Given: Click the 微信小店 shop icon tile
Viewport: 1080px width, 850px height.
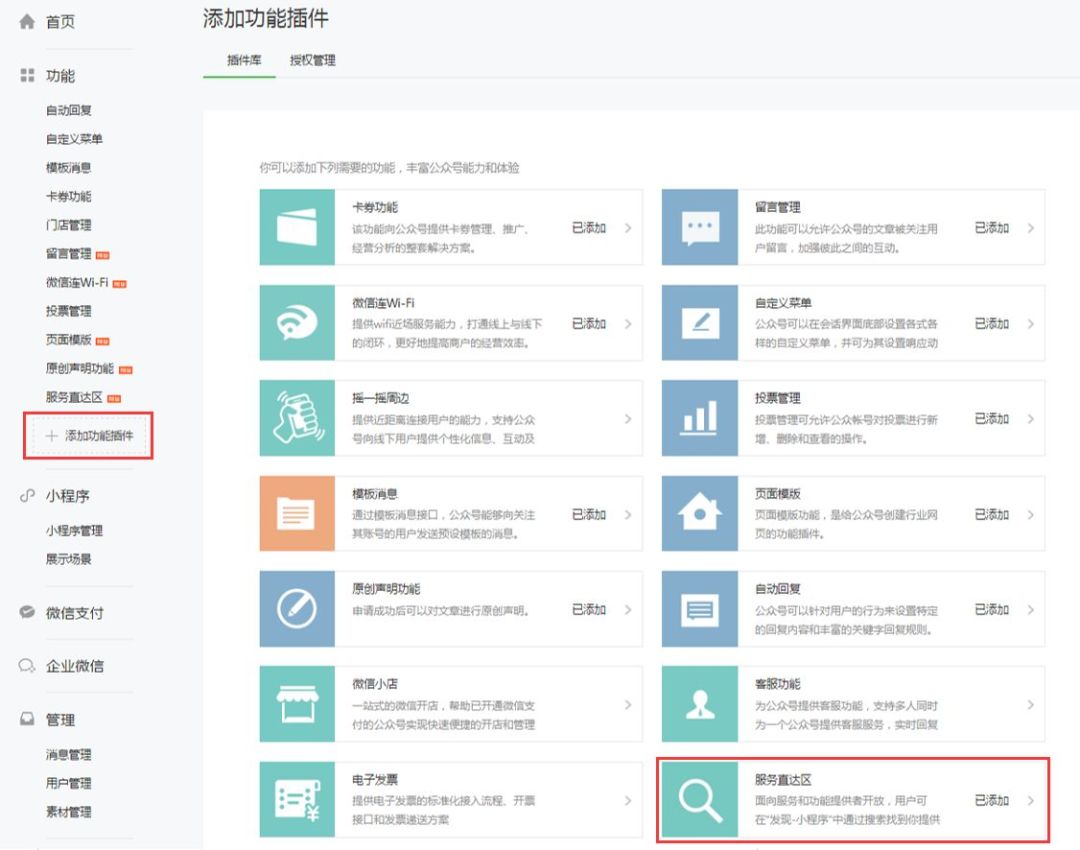Looking at the screenshot, I should coord(297,704).
